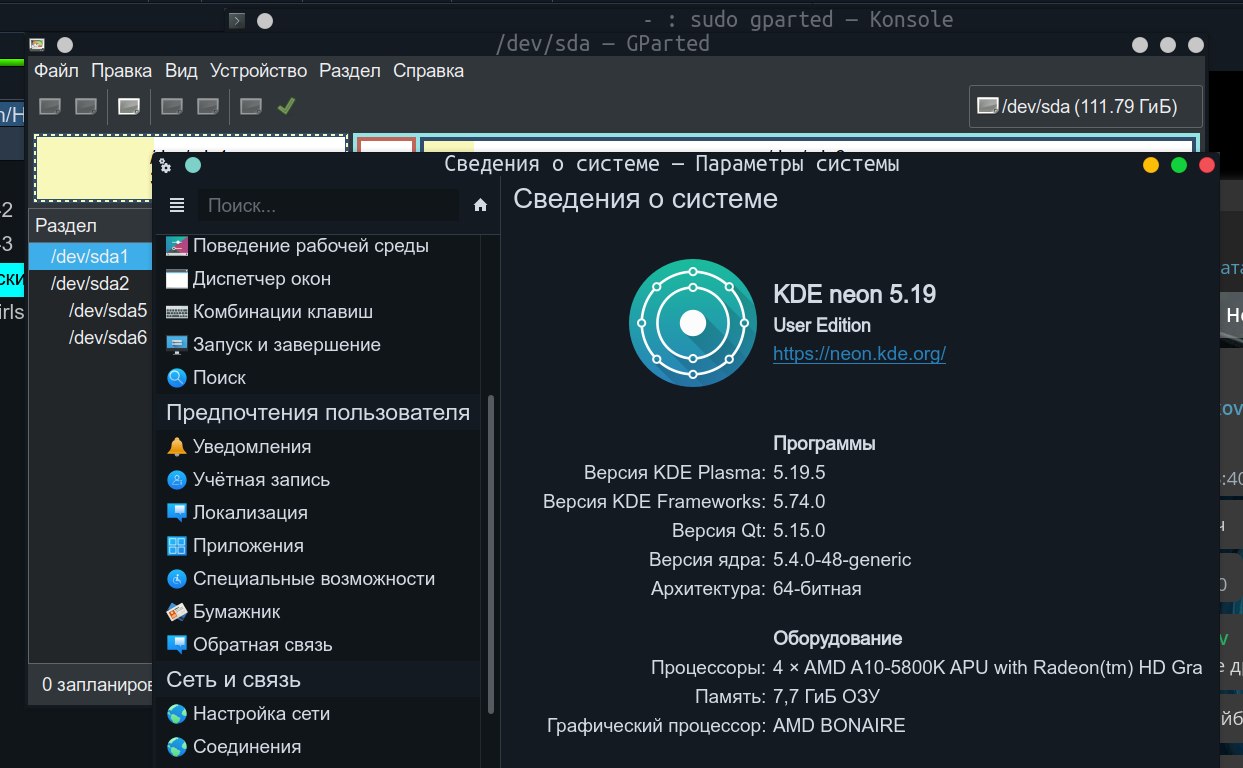Open the Устройство menu in GParted
The image size is (1243, 768).
click(x=258, y=71)
